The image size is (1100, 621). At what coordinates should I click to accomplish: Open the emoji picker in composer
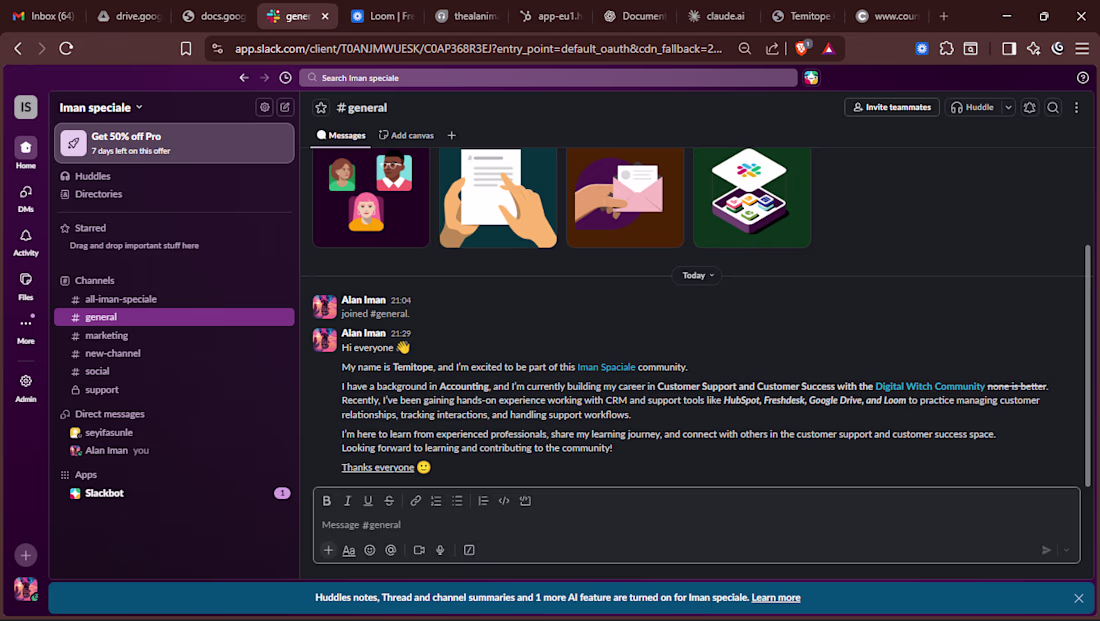click(370, 550)
